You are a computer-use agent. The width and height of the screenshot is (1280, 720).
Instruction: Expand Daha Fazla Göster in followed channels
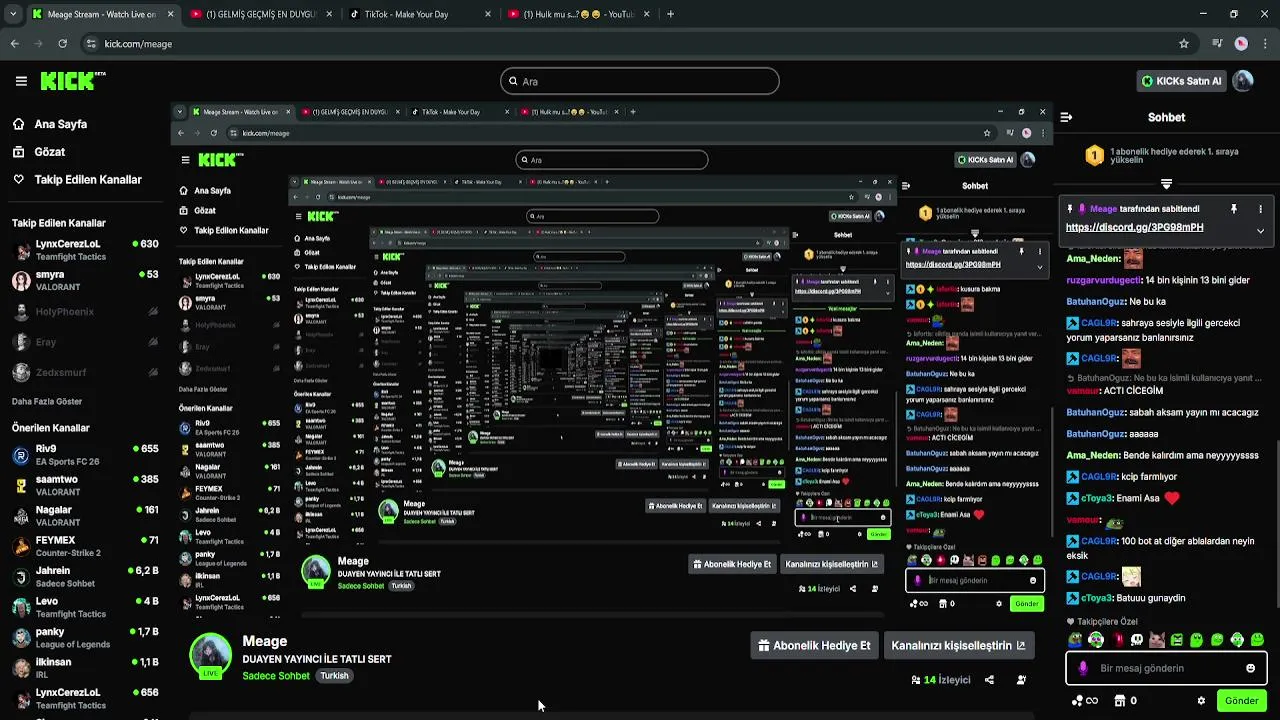click(47, 401)
